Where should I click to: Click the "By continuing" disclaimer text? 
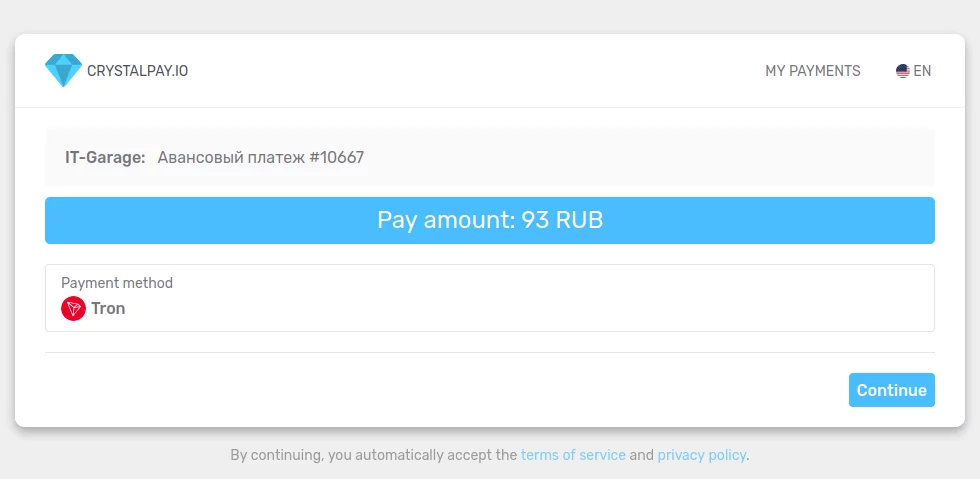tap(373, 455)
